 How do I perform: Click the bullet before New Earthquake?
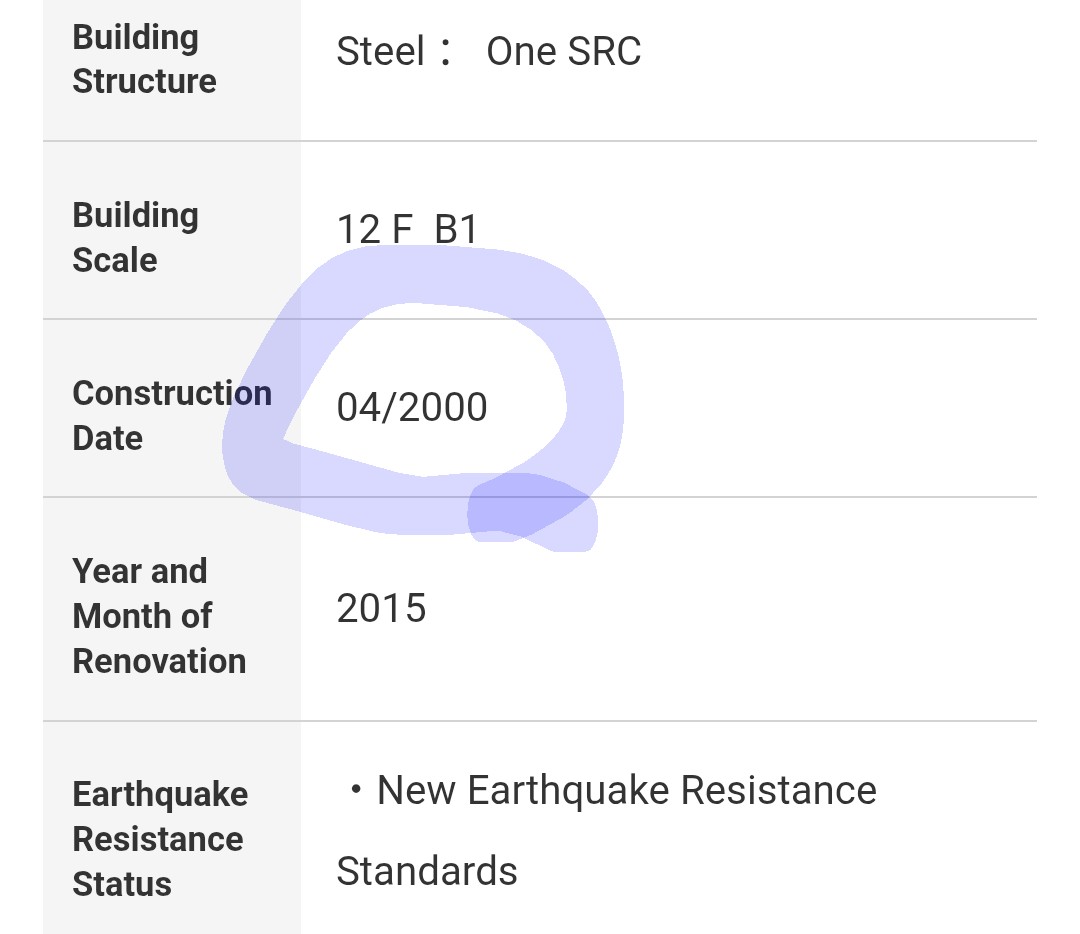(355, 789)
